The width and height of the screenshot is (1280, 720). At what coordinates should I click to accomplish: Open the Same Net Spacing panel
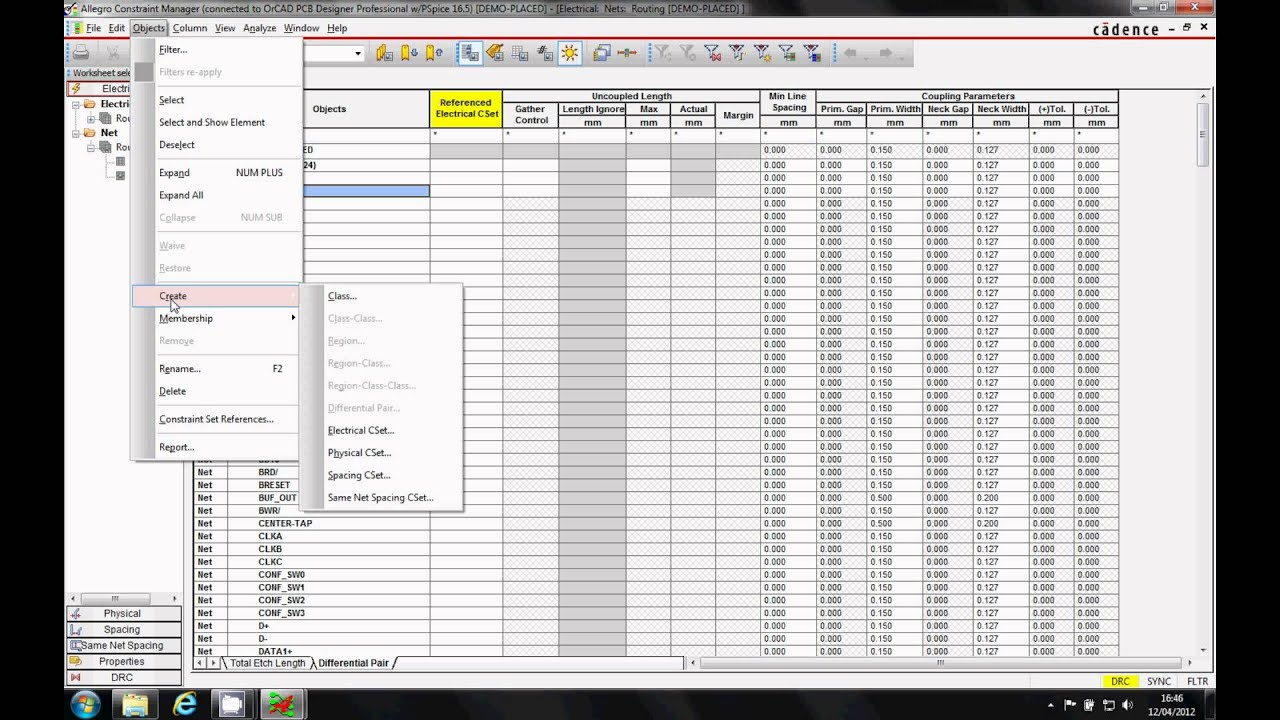(x=123, y=645)
